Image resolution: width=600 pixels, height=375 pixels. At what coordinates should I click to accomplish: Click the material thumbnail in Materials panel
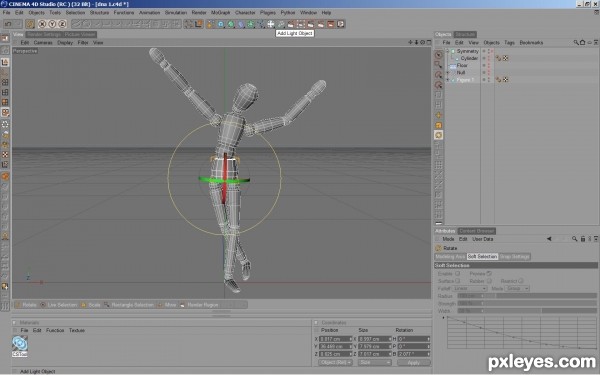point(20,344)
